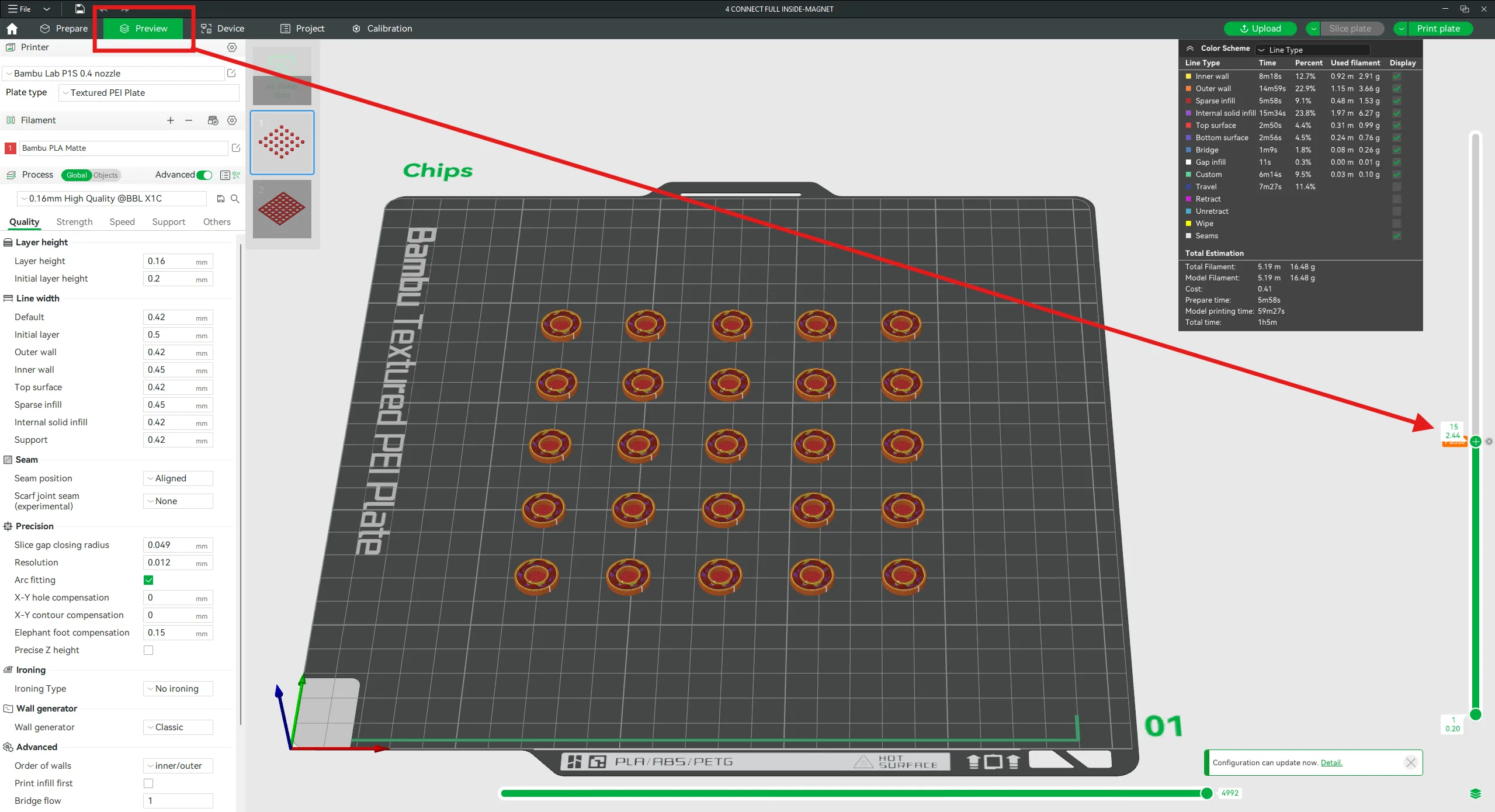Image resolution: width=1495 pixels, height=812 pixels.
Task: Click the lower handle of layer slider
Action: pyautogui.click(x=1476, y=714)
